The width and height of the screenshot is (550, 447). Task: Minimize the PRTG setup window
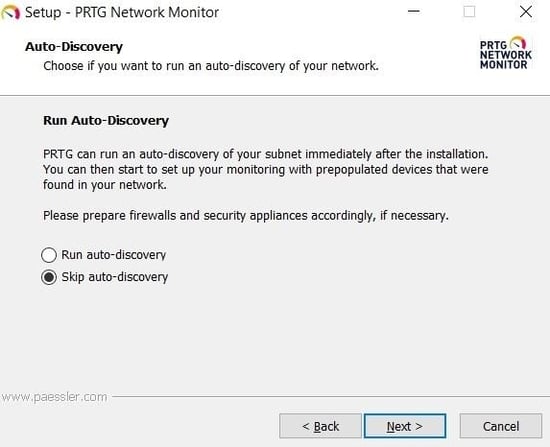click(x=414, y=12)
